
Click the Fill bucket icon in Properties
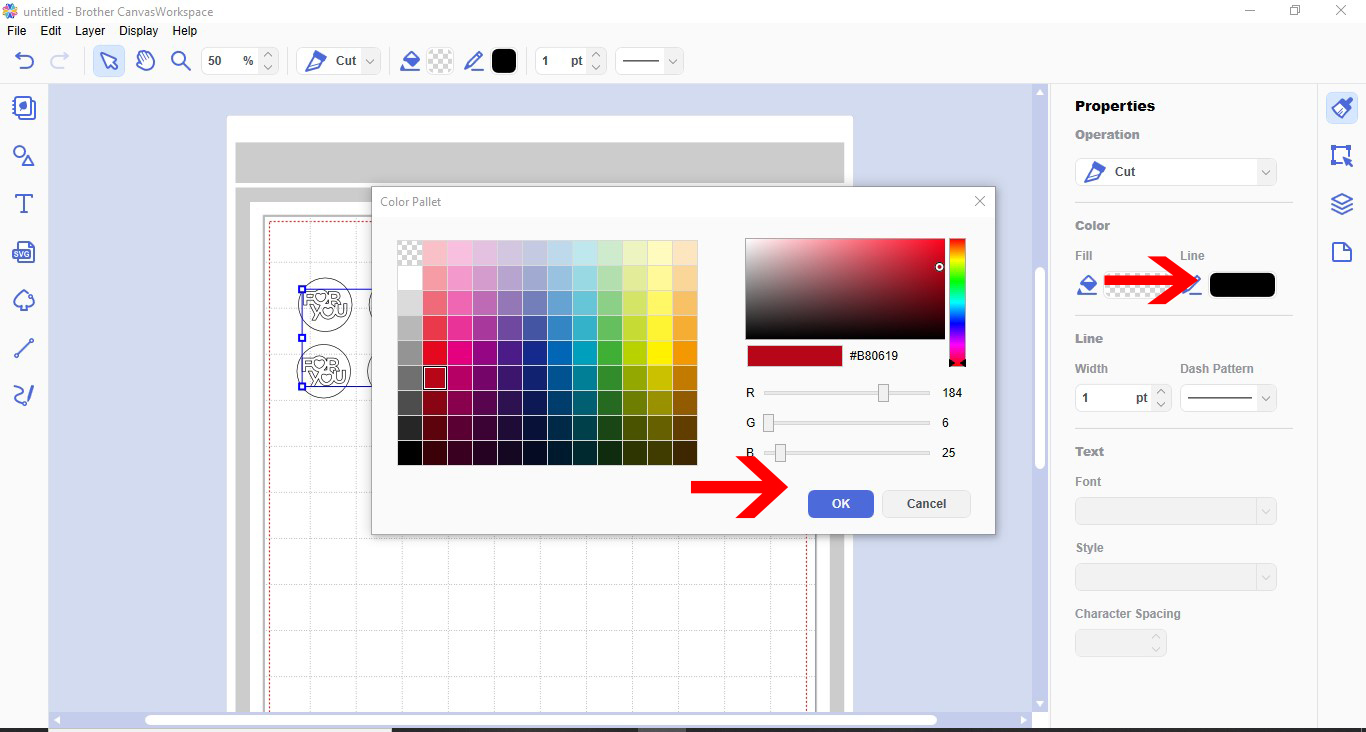pos(1087,285)
